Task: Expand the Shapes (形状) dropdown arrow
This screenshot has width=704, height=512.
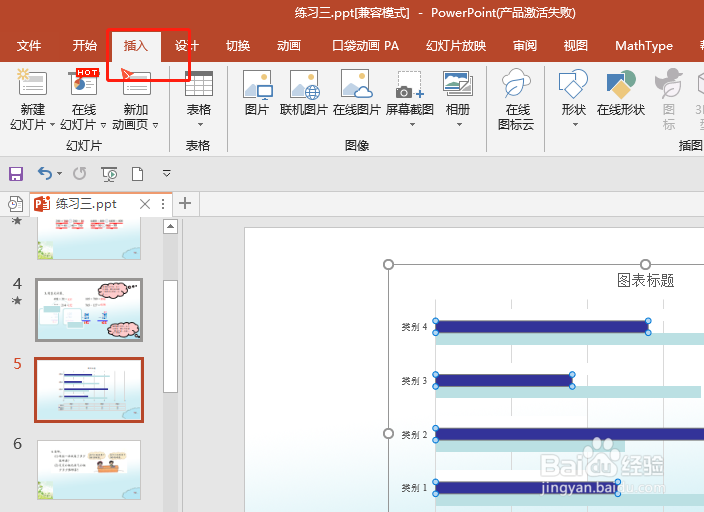Action: [x=575, y=124]
